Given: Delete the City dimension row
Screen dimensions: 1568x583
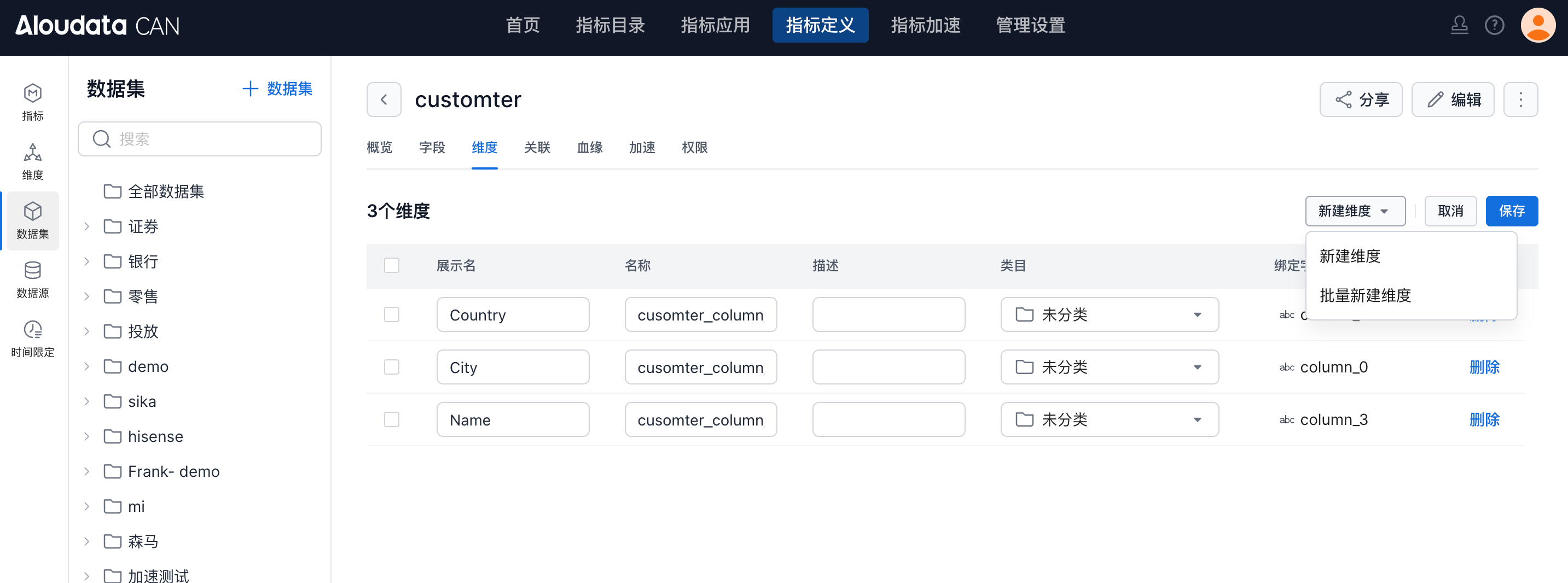Looking at the screenshot, I should click(1484, 367).
